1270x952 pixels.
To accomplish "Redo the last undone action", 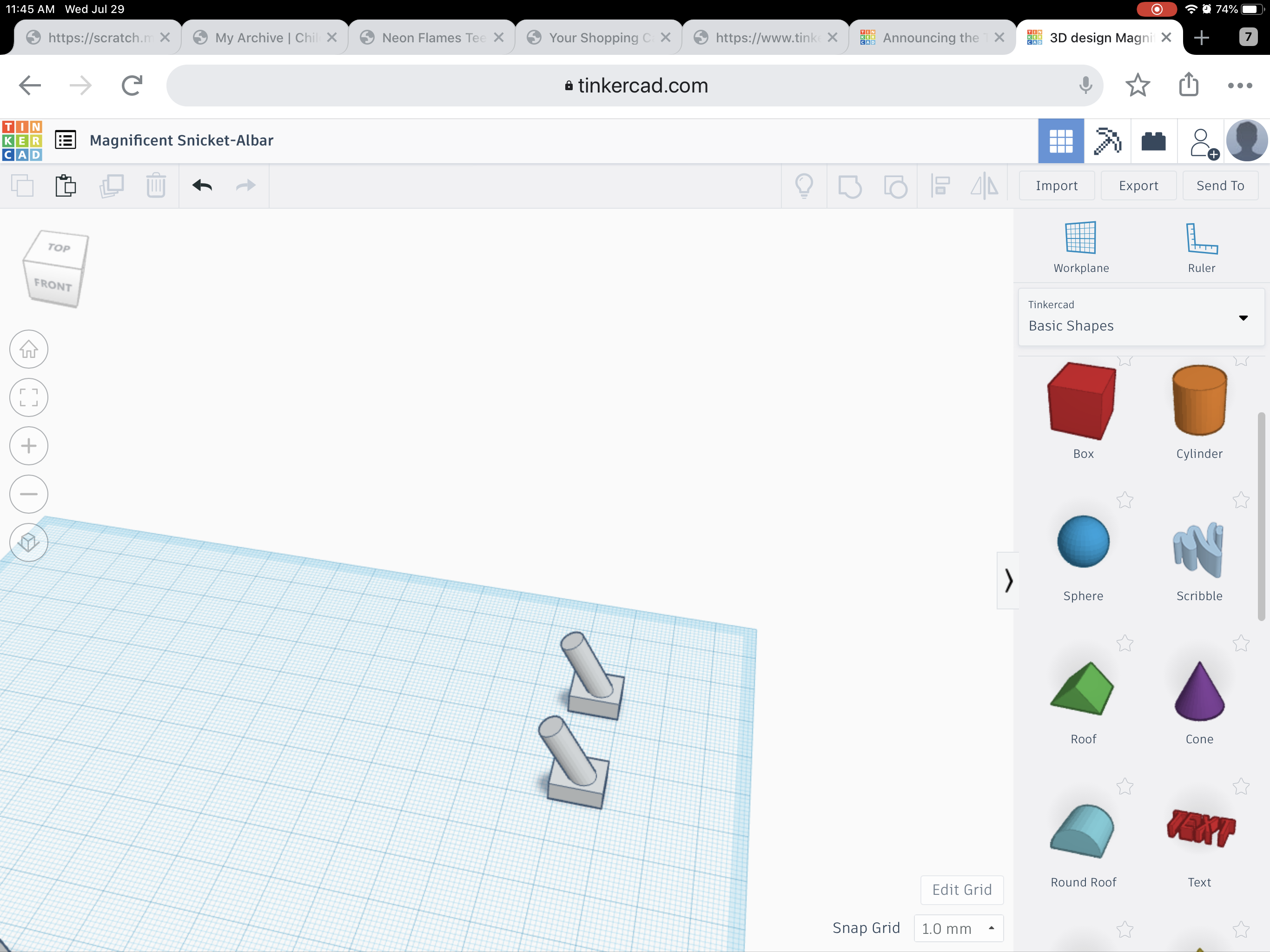I will click(x=246, y=185).
